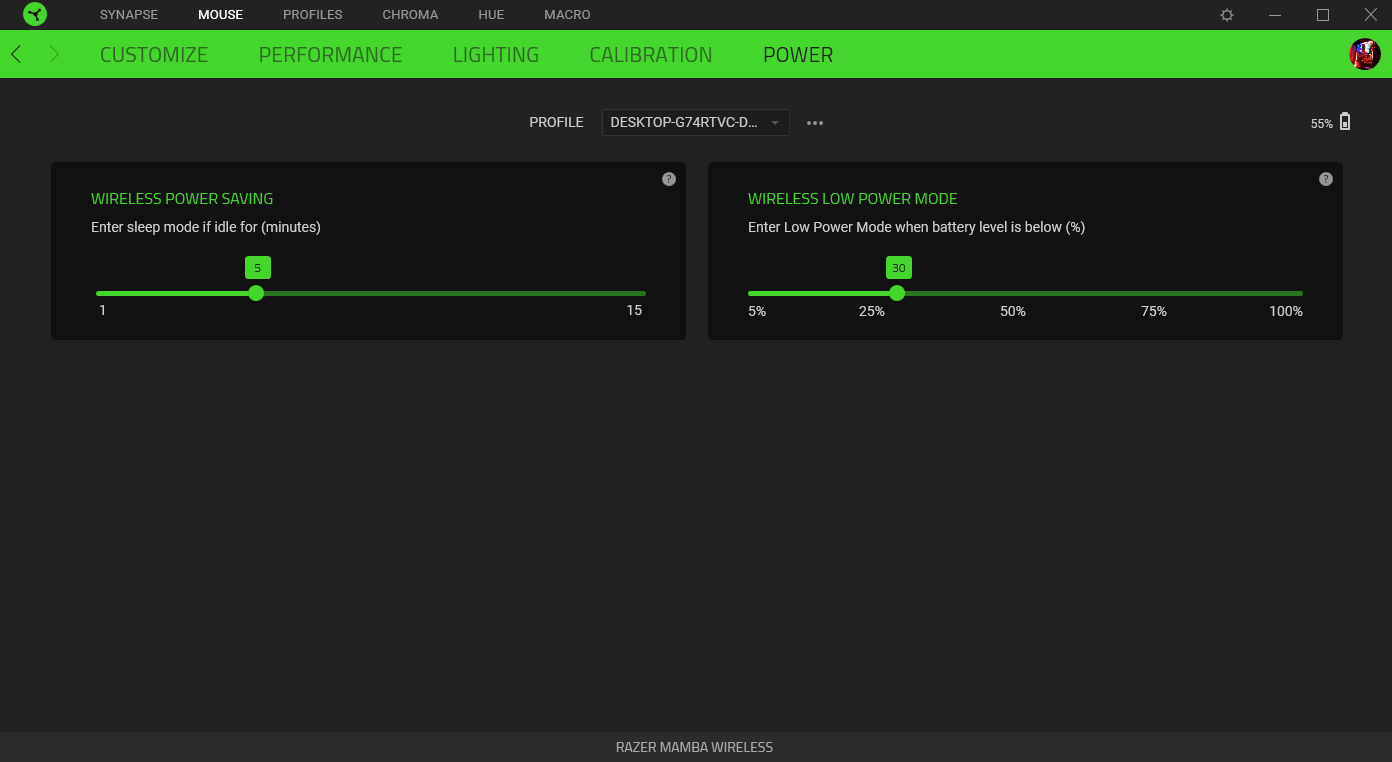Click the Razer logo icon
Viewport: 1392px width, 762px height.
click(x=35, y=15)
